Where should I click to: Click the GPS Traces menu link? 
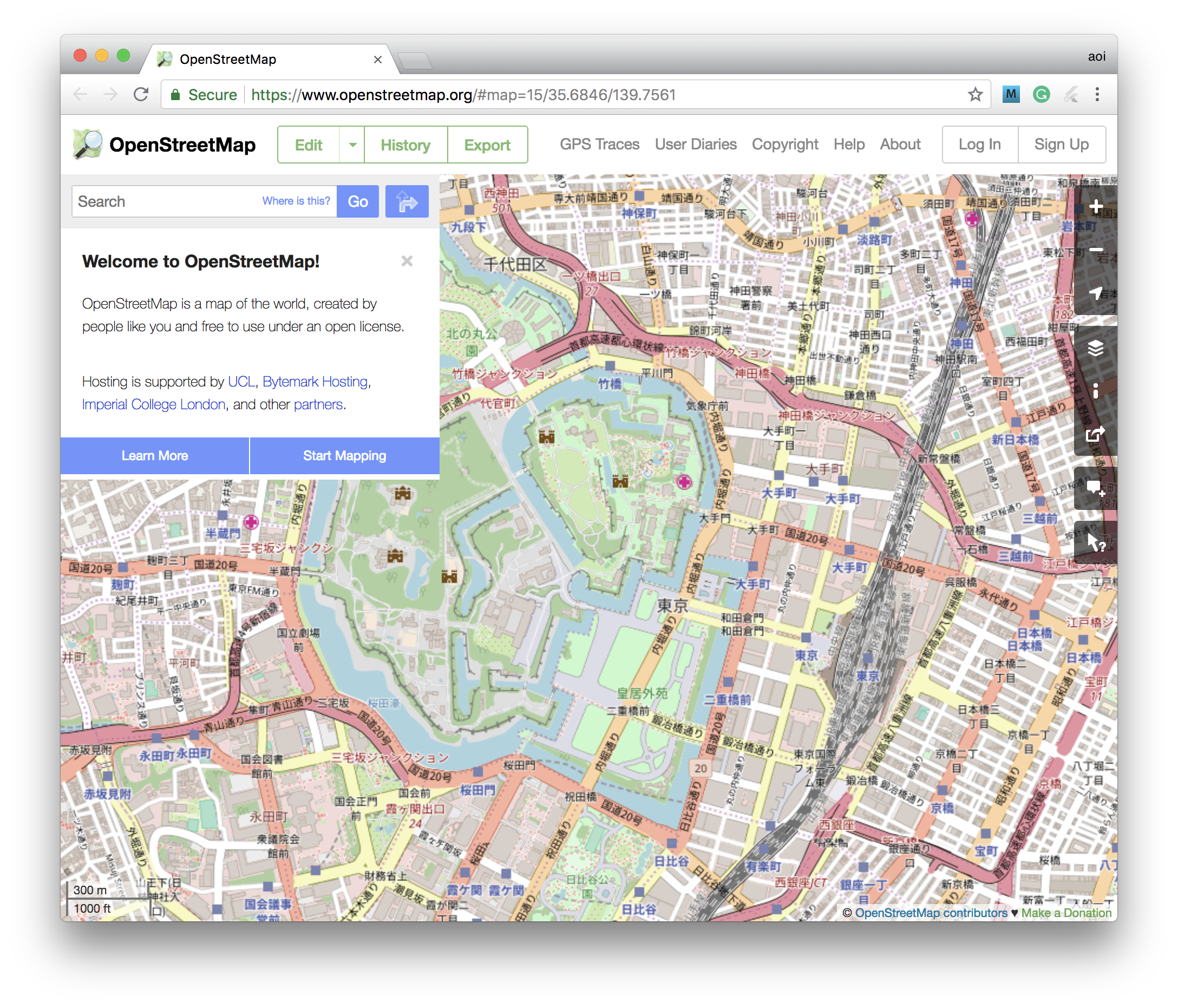click(x=599, y=145)
